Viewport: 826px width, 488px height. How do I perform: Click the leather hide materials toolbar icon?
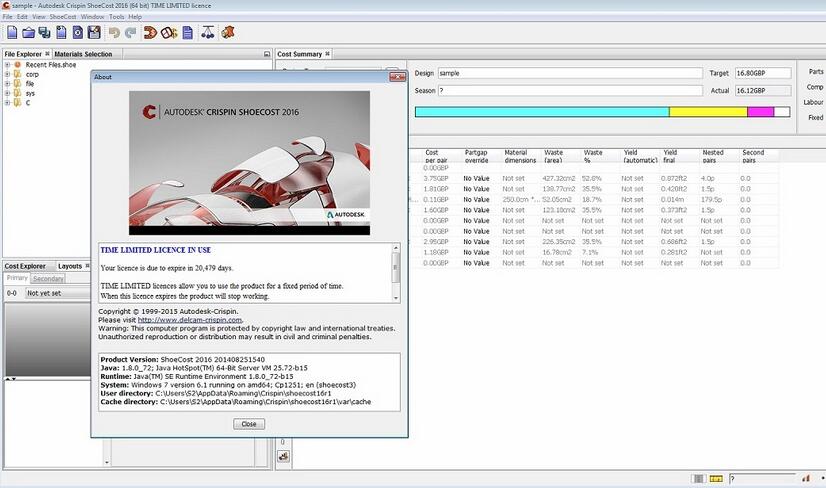(228, 33)
